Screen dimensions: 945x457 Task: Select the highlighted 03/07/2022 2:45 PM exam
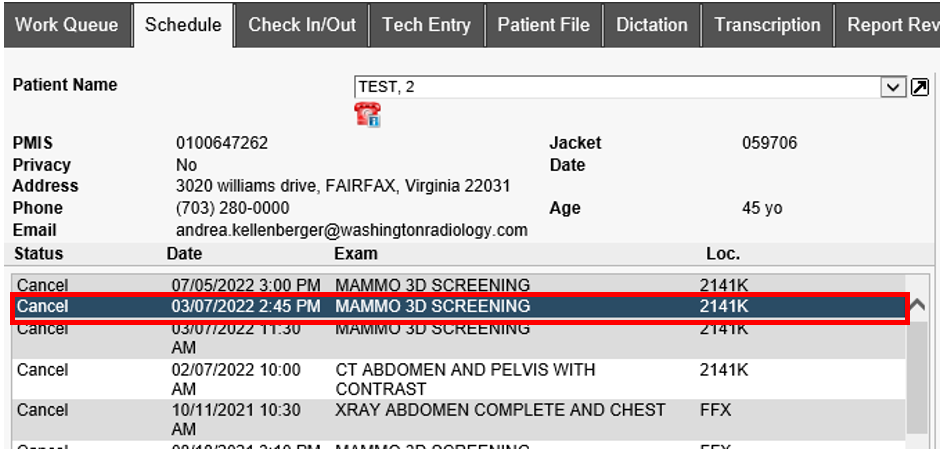coord(432,306)
